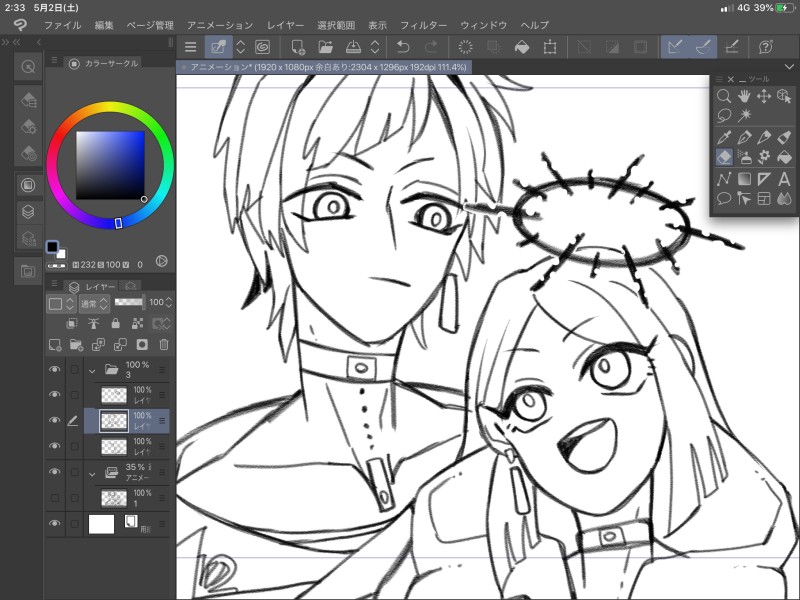800x600 pixels.
Task: Toggle snap to special ruler
Action: click(704, 47)
